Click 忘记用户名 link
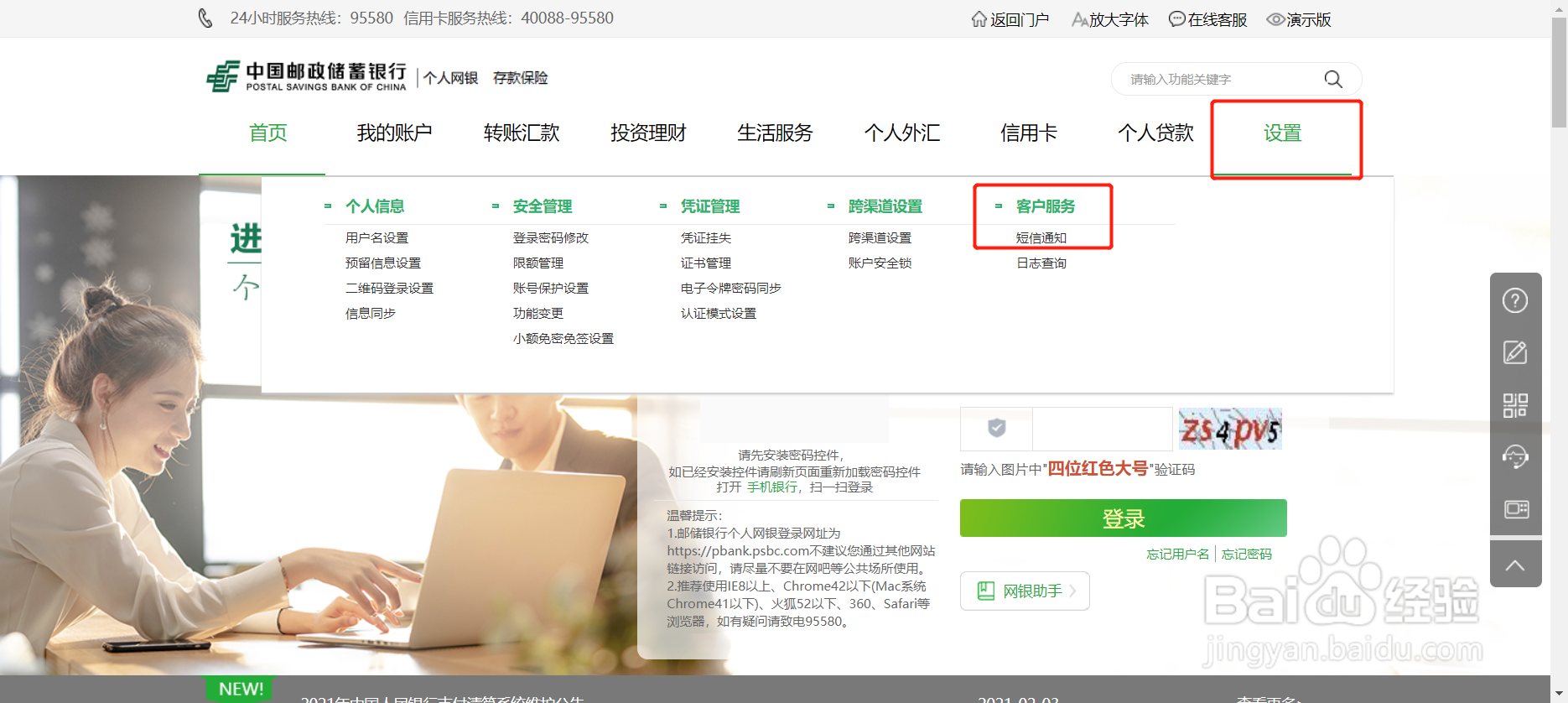This screenshot has height=703, width=1568. pyautogui.click(x=1178, y=555)
